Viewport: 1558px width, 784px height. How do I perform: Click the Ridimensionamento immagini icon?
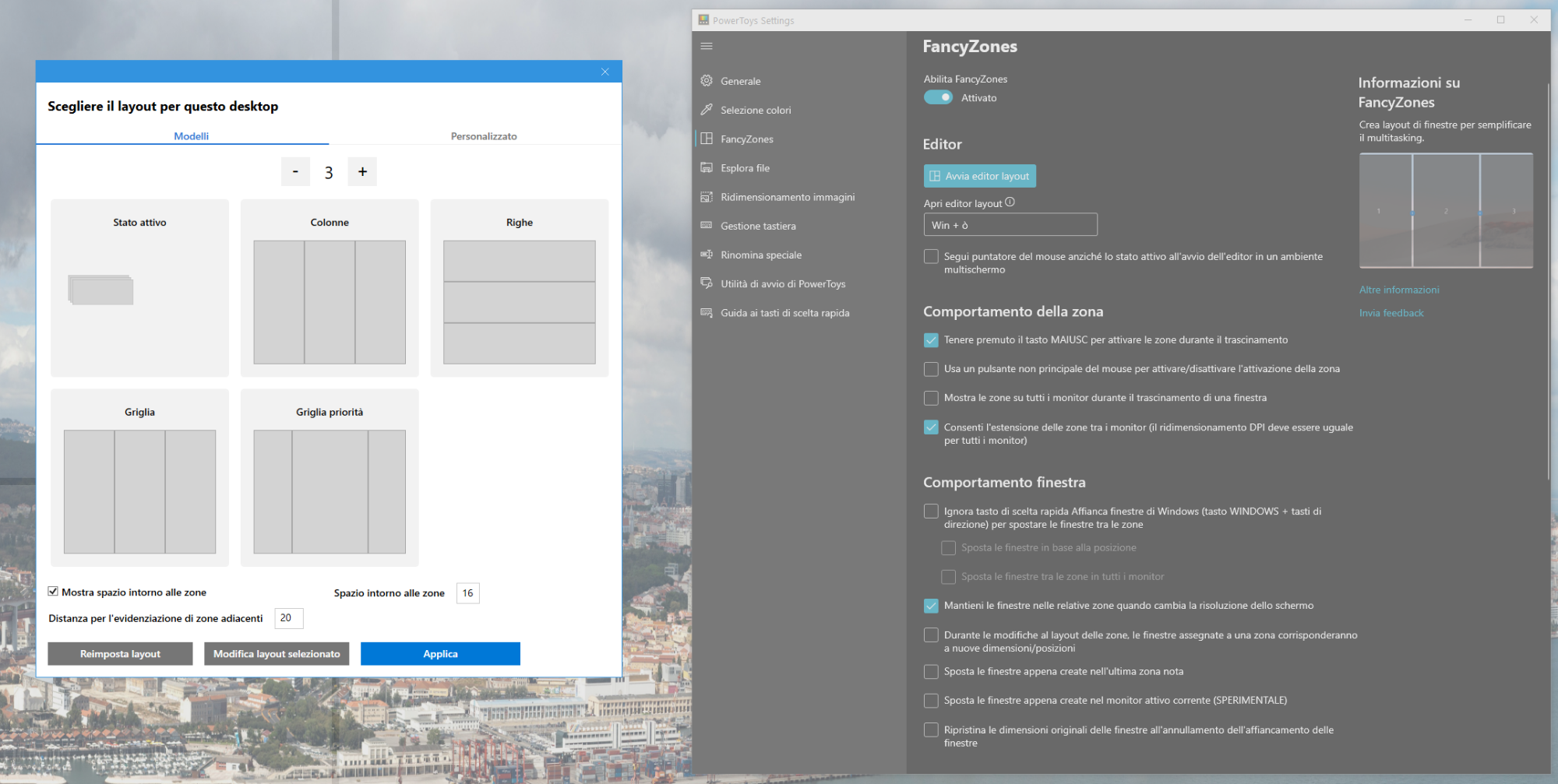coord(707,197)
